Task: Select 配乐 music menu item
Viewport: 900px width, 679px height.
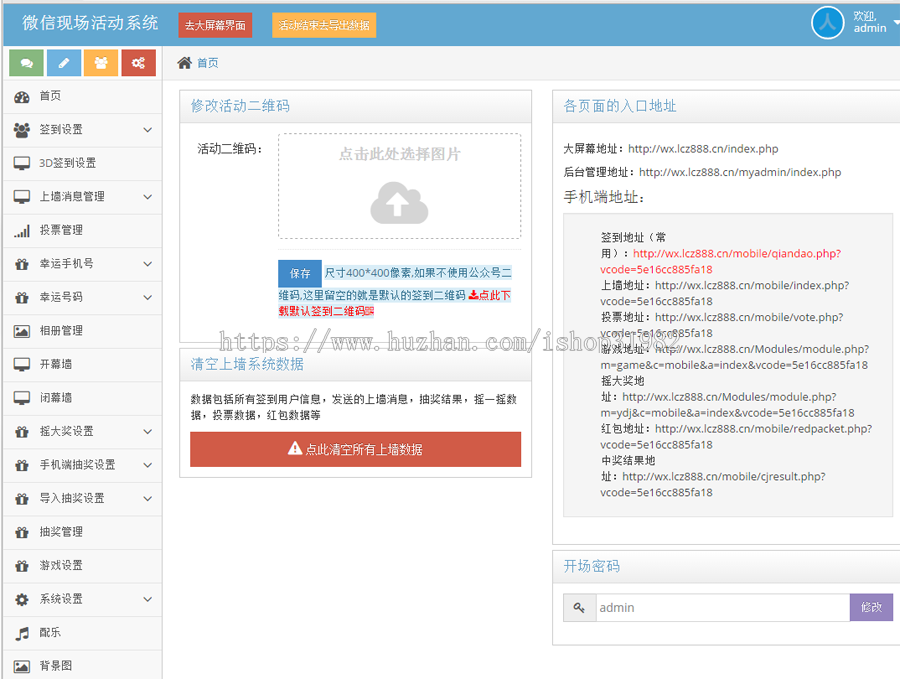Action: tap(50, 633)
